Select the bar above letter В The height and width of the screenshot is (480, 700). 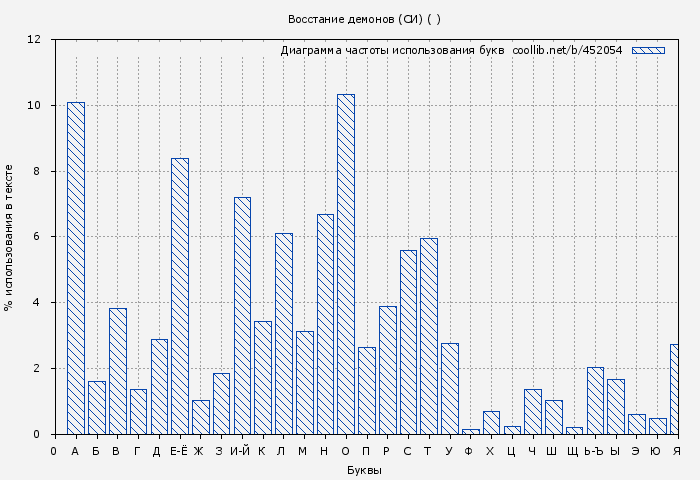tap(118, 371)
